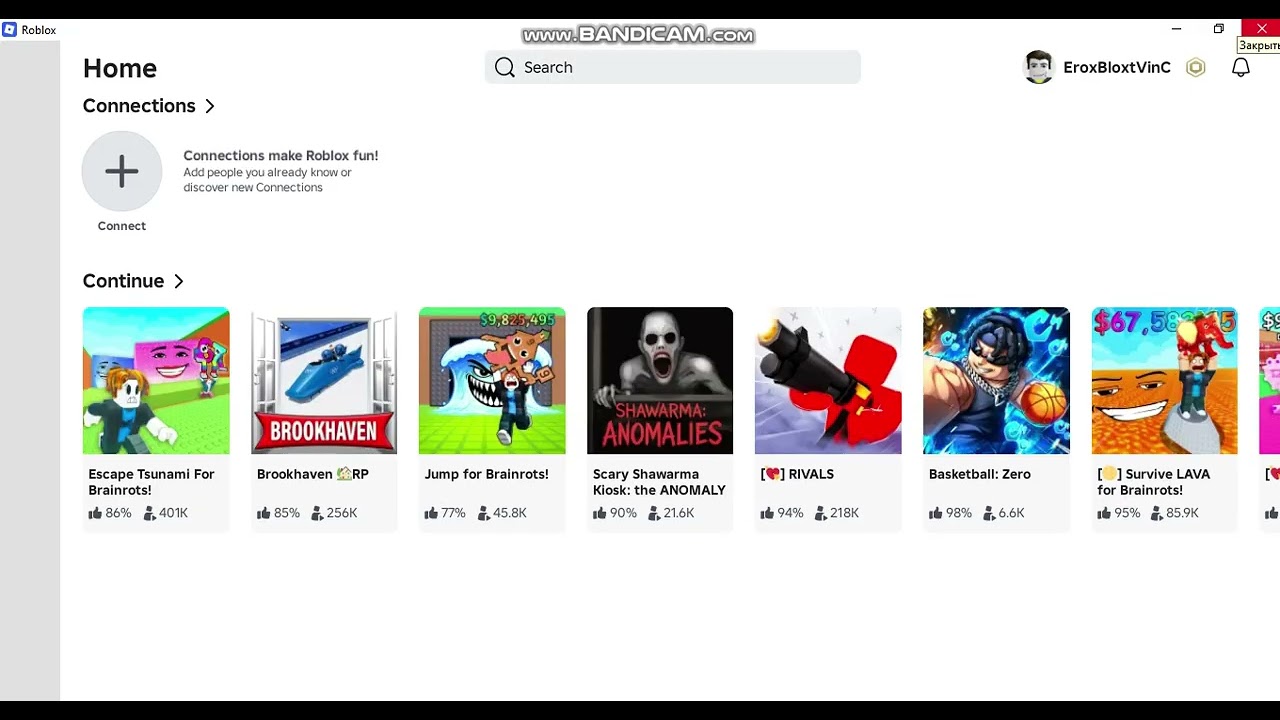Click the search magnifier icon
This screenshot has height=720, width=1280.
[505, 67]
